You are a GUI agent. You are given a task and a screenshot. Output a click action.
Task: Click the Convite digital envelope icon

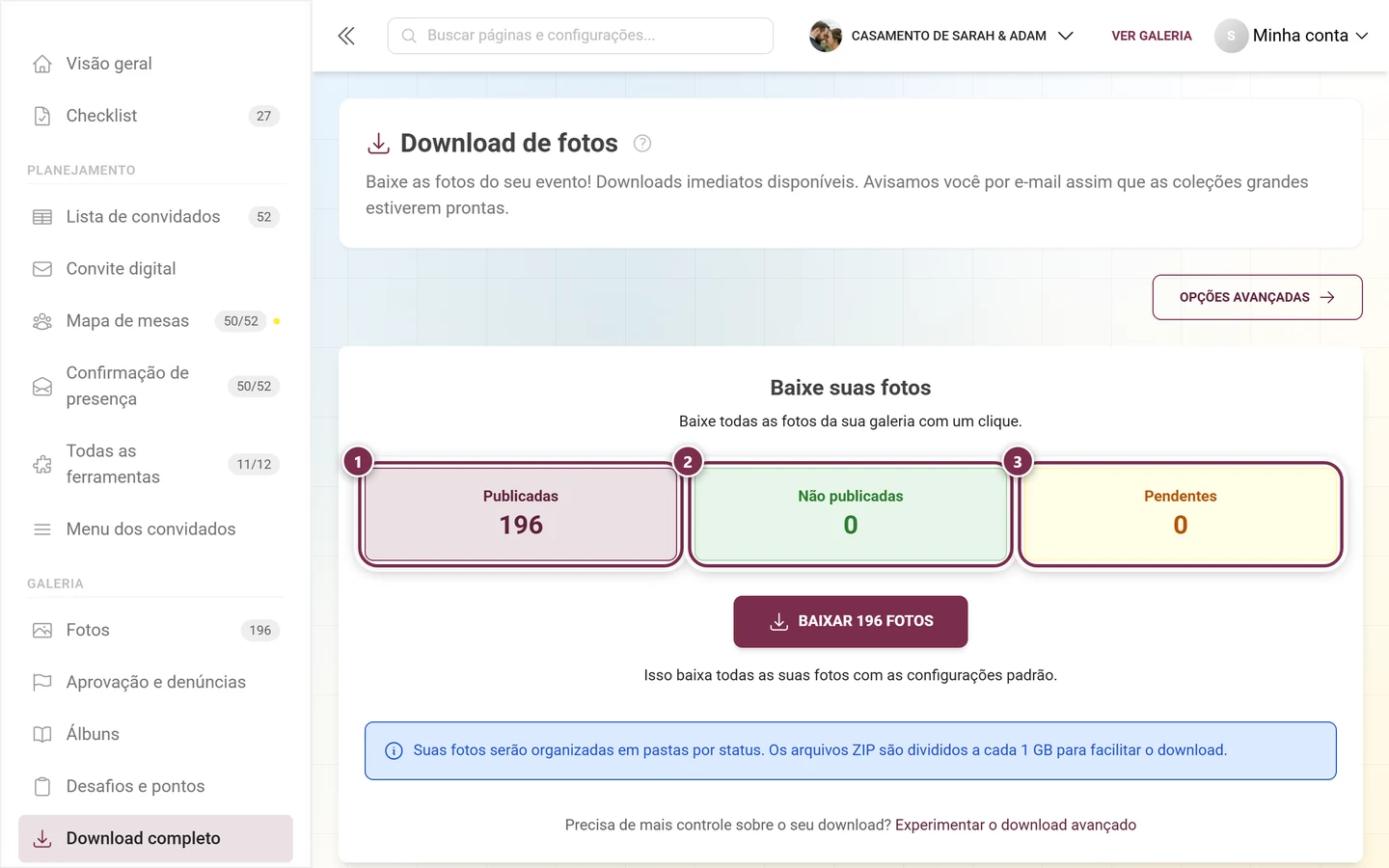42,269
